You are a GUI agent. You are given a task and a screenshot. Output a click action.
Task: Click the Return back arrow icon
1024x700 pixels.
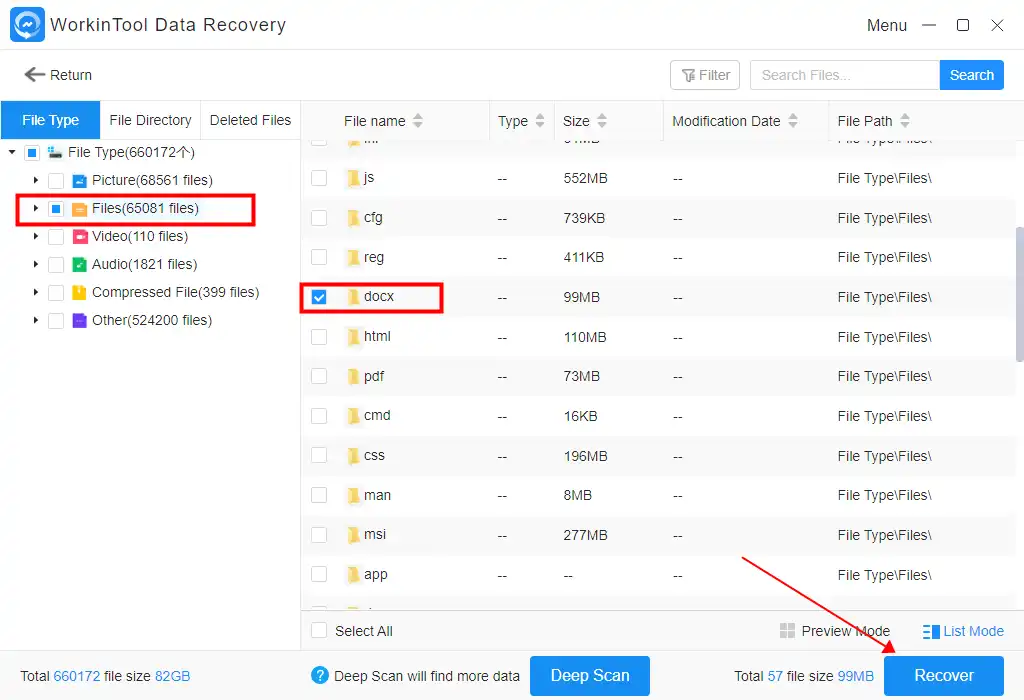(x=35, y=74)
